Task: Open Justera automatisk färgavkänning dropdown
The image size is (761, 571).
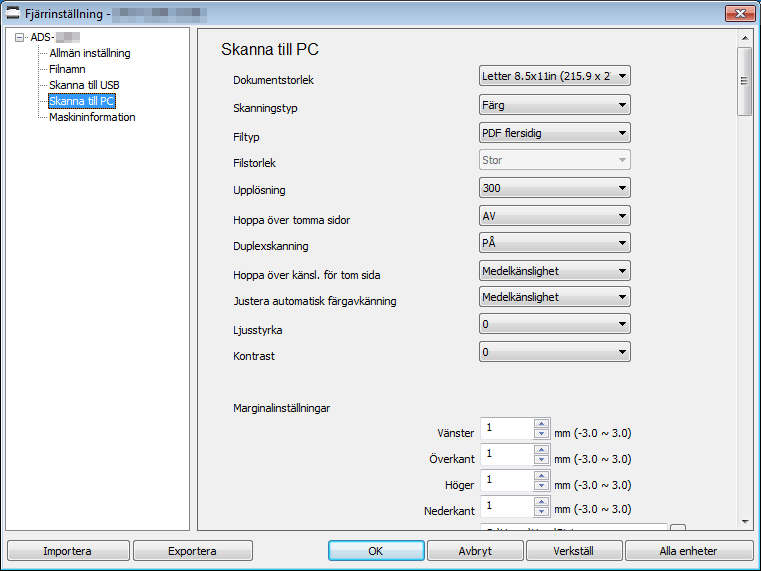Action: pos(555,297)
